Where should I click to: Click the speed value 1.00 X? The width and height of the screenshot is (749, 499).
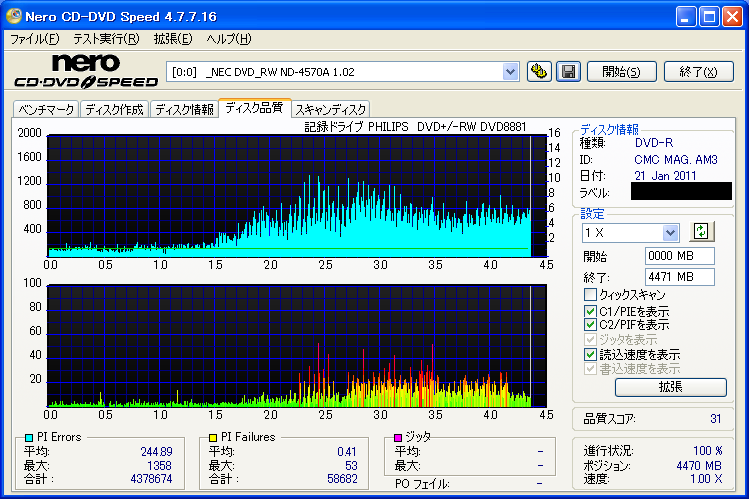point(706,478)
